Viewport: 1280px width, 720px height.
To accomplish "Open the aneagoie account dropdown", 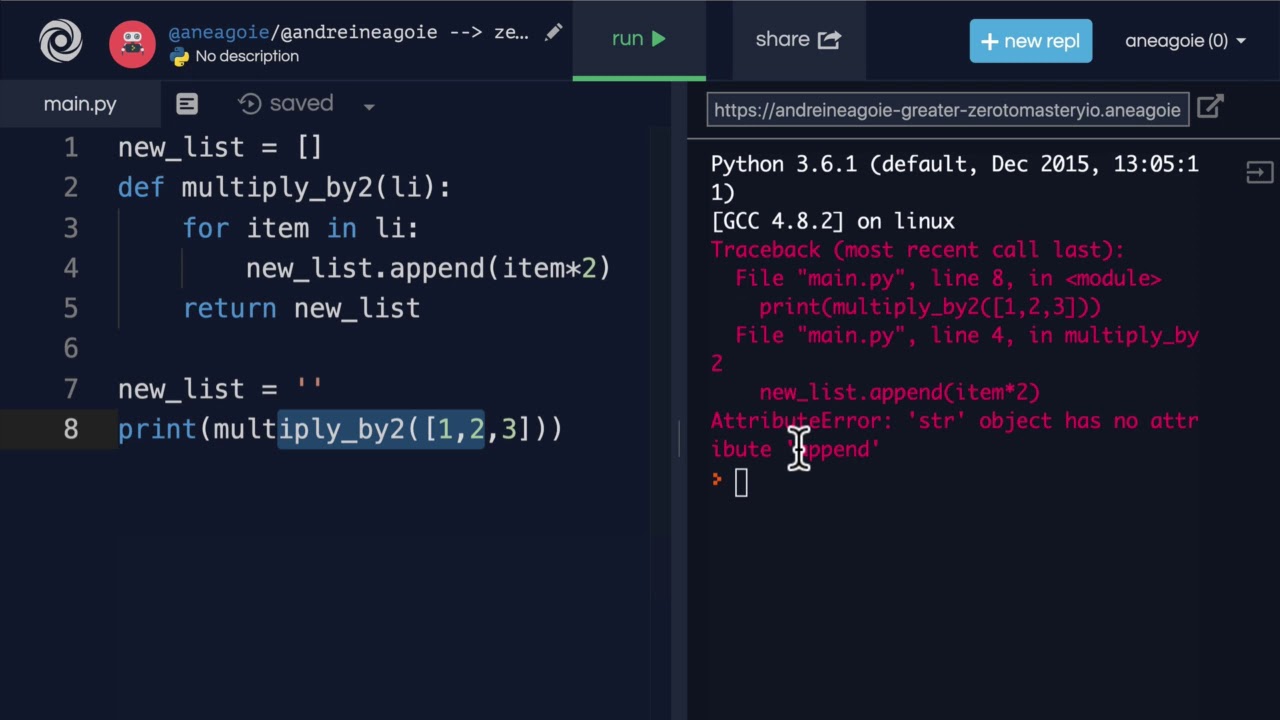I will tap(1185, 41).
